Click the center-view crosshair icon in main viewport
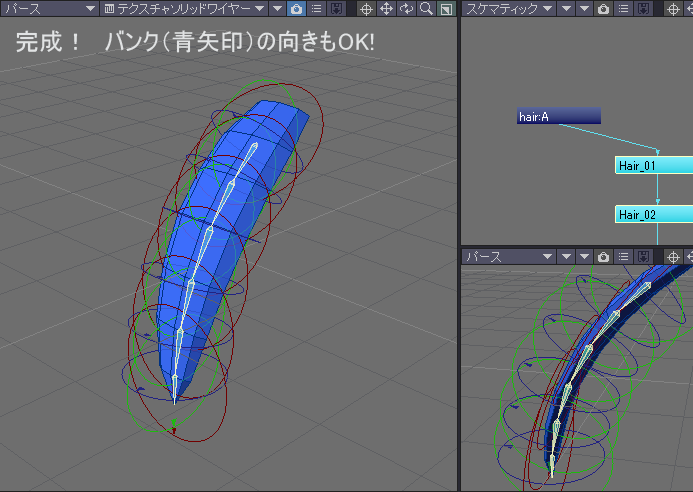 point(366,8)
